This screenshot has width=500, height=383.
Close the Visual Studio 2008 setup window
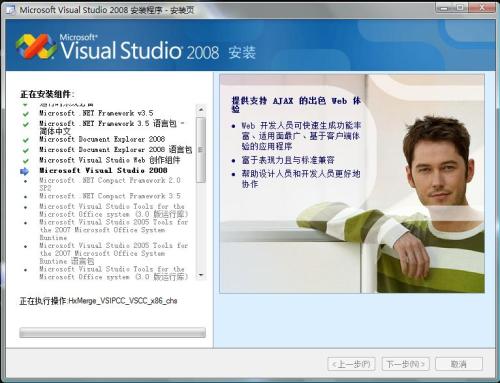(482, 8)
